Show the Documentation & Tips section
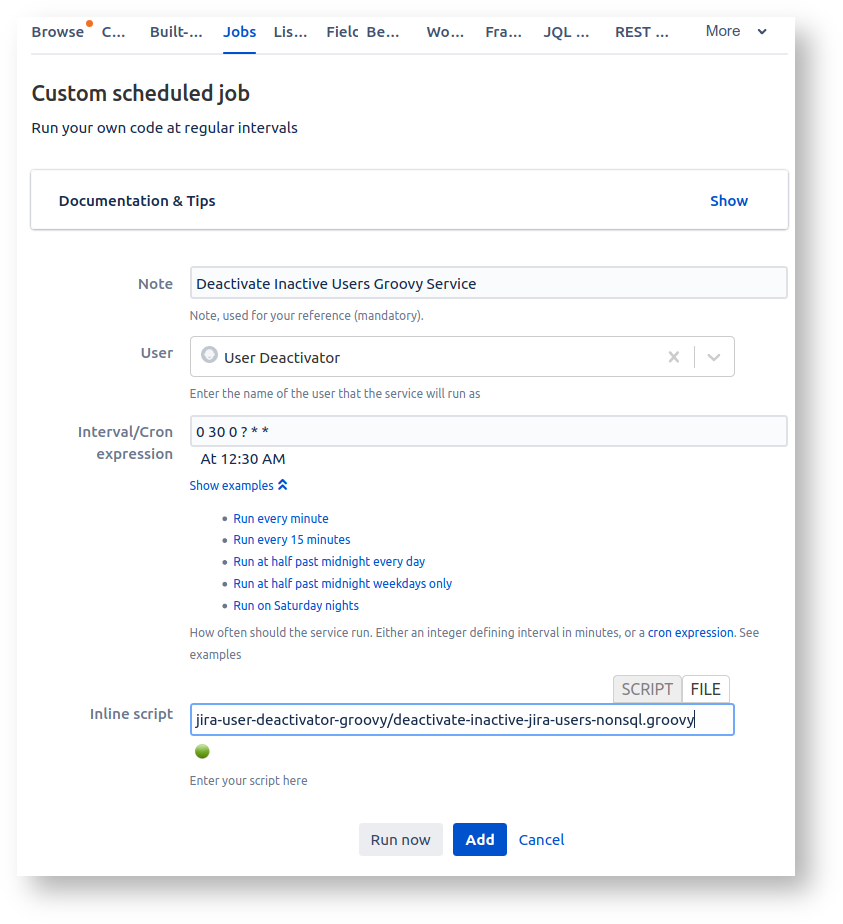The image size is (843, 924). 728,201
